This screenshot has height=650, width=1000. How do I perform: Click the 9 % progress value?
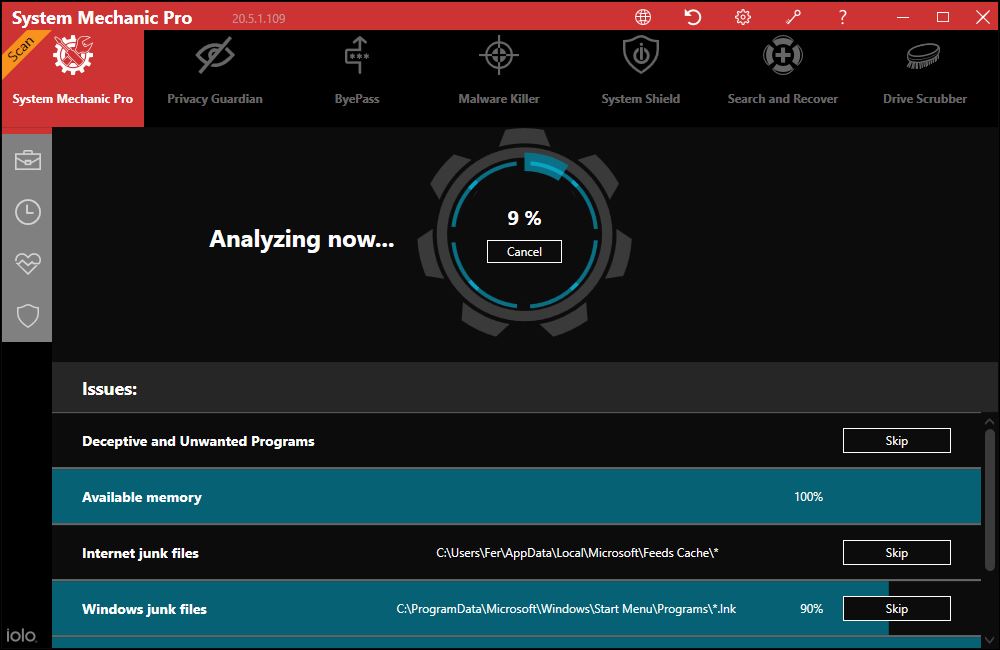tap(524, 218)
